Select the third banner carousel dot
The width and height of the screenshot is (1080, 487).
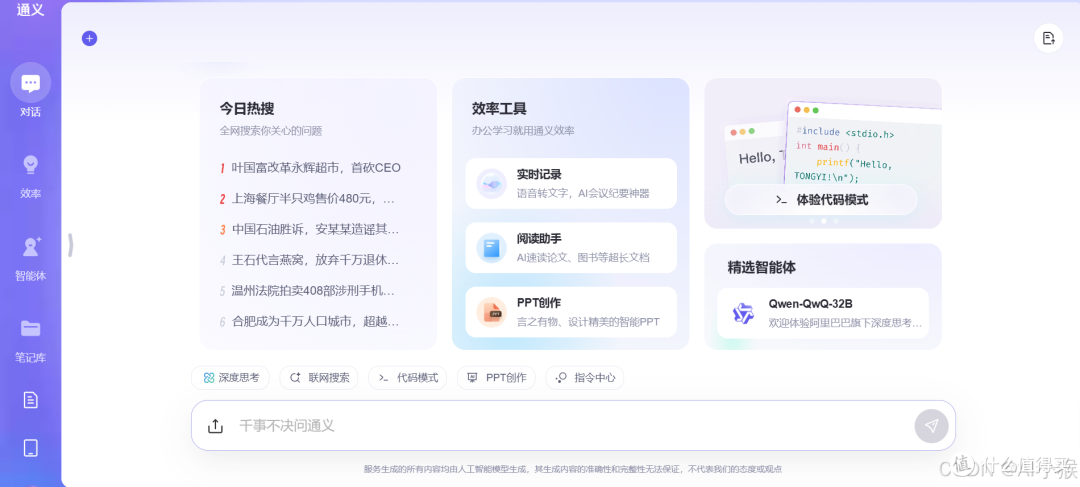(835, 221)
